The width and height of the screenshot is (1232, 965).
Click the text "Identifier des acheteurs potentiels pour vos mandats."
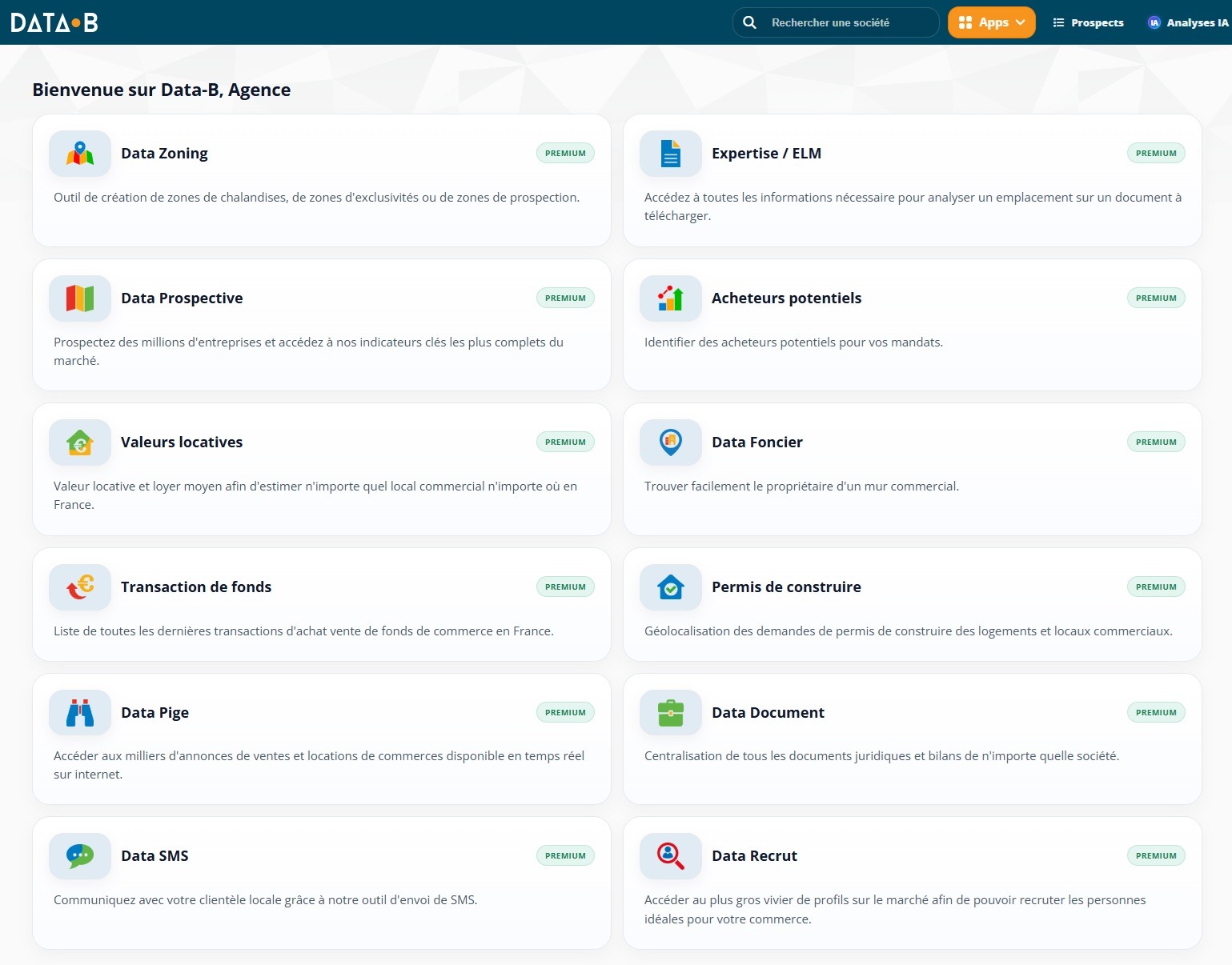[793, 342]
